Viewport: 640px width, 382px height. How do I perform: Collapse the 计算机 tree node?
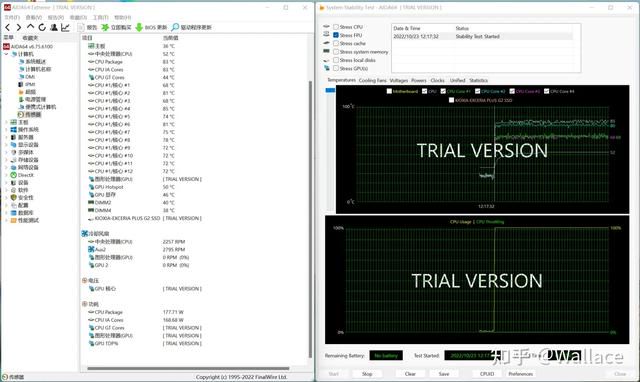[x=6, y=54]
